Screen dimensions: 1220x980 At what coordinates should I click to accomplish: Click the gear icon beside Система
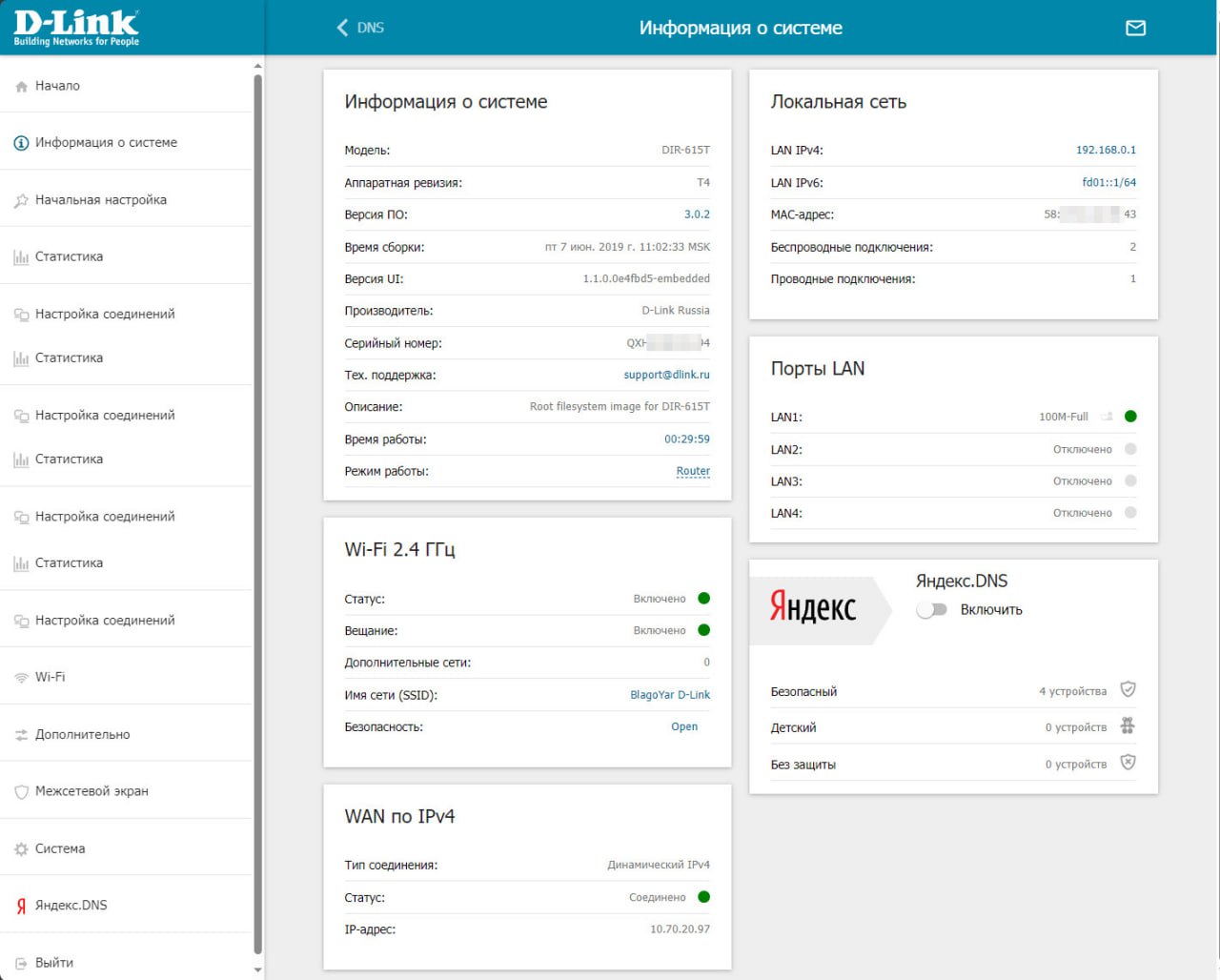[x=21, y=849]
